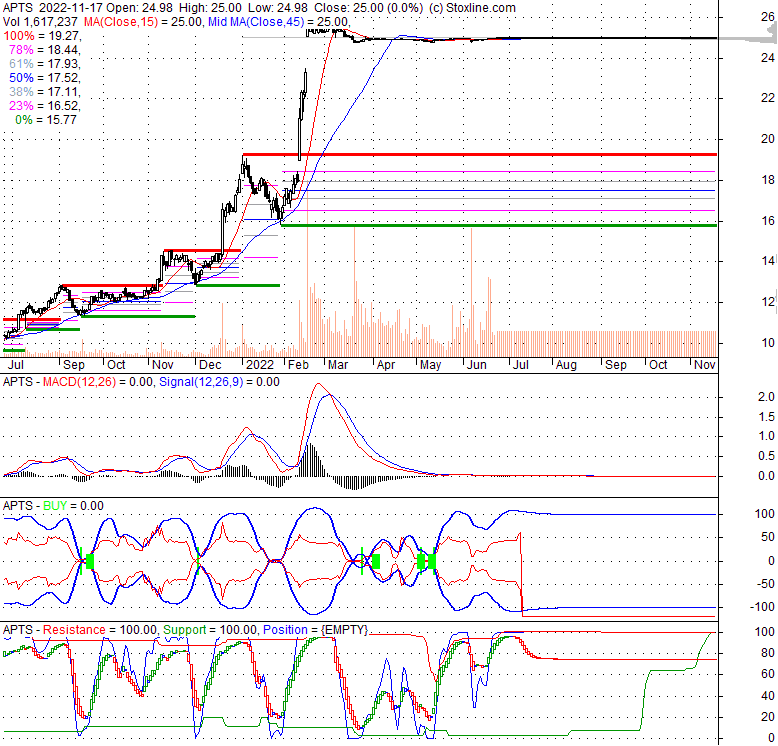Click the Feb month label on axis
The height and width of the screenshot is (746, 778).
pos(298,365)
